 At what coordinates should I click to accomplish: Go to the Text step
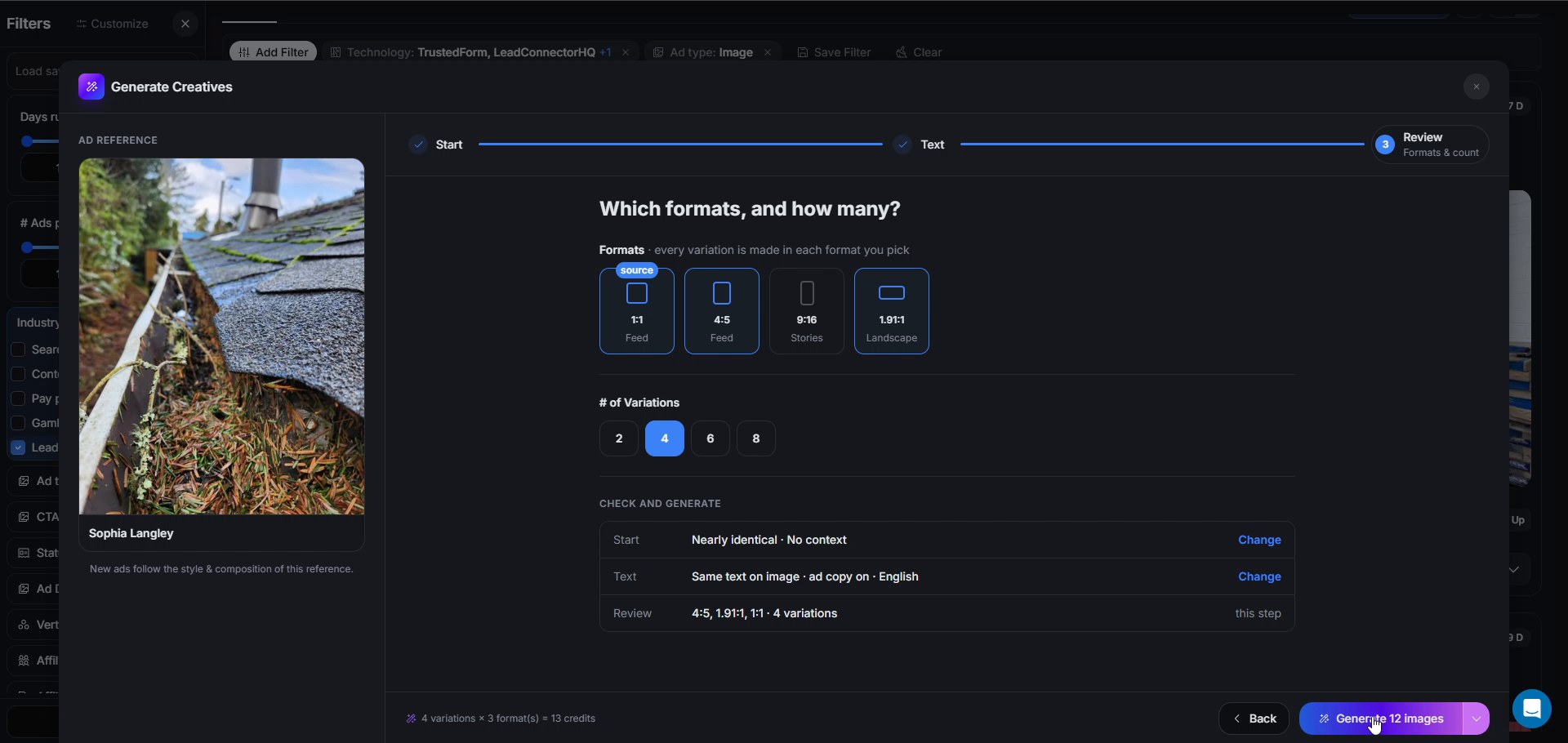pyautogui.click(x=920, y=145)
